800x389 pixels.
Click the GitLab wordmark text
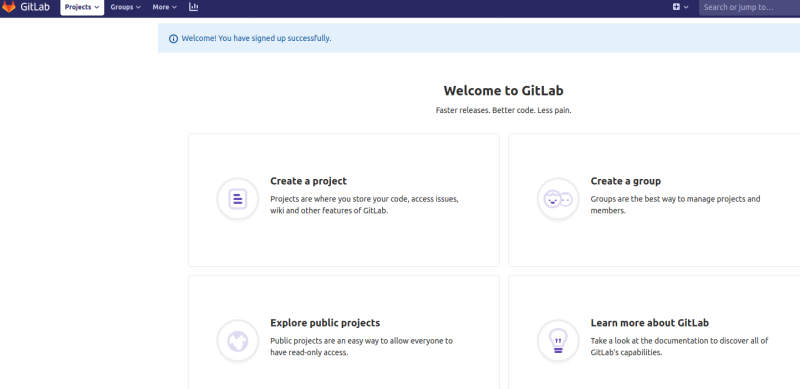point(35,7)
